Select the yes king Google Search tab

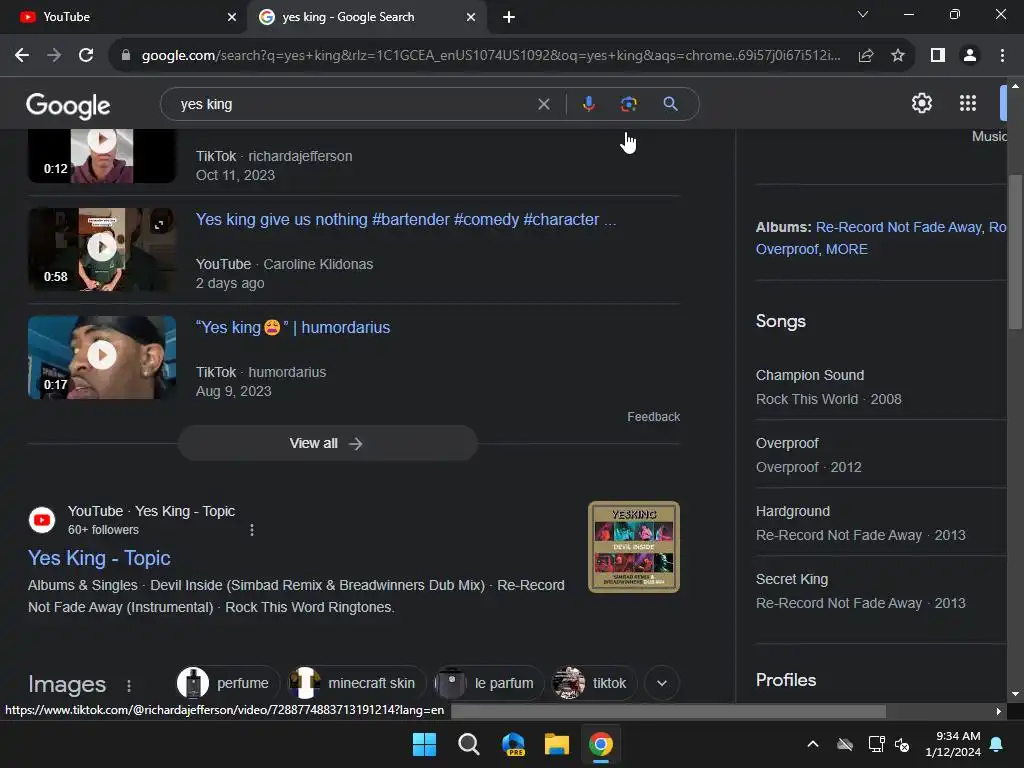click(x=366, y=17)
